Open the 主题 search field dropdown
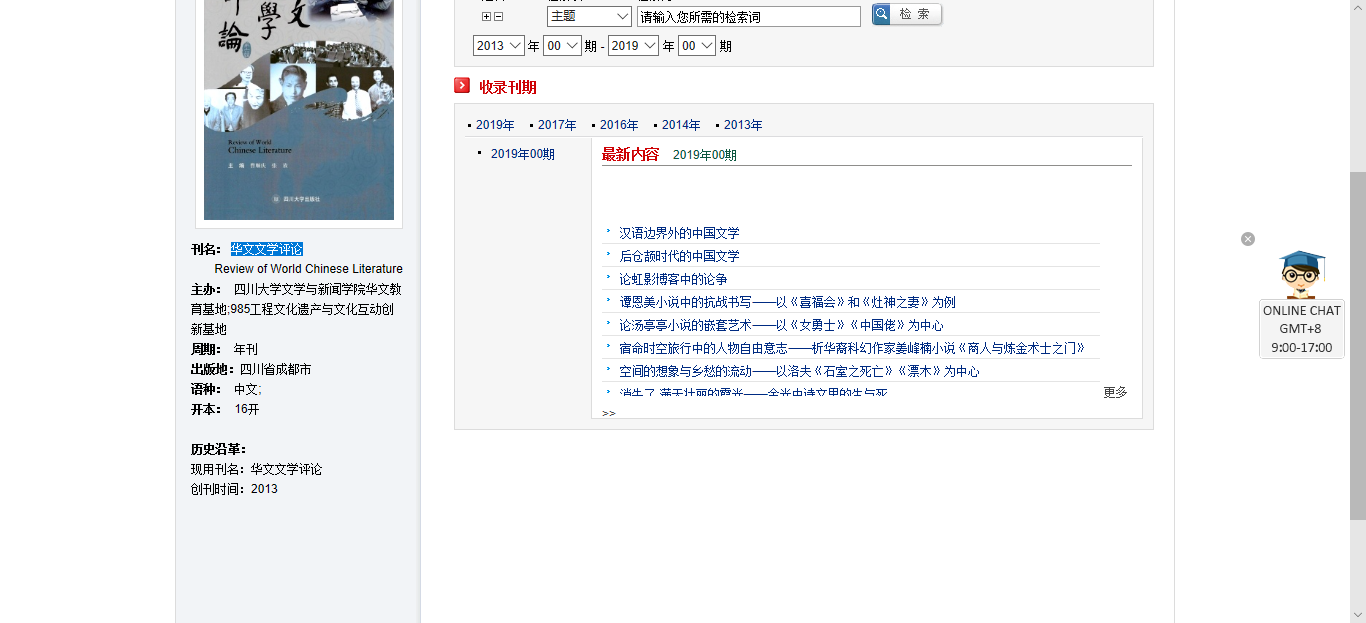 click(589, 16)
